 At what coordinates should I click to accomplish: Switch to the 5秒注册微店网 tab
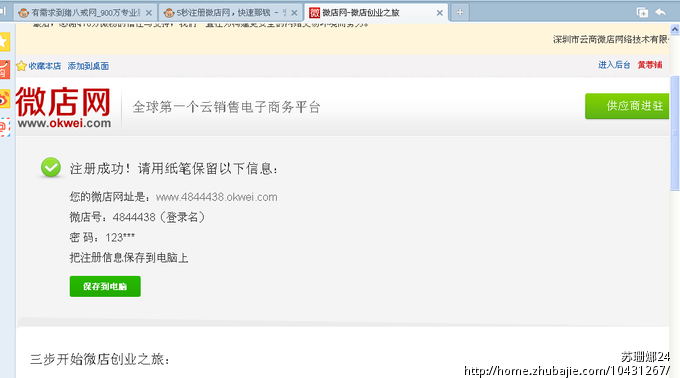tap(231, 13)
